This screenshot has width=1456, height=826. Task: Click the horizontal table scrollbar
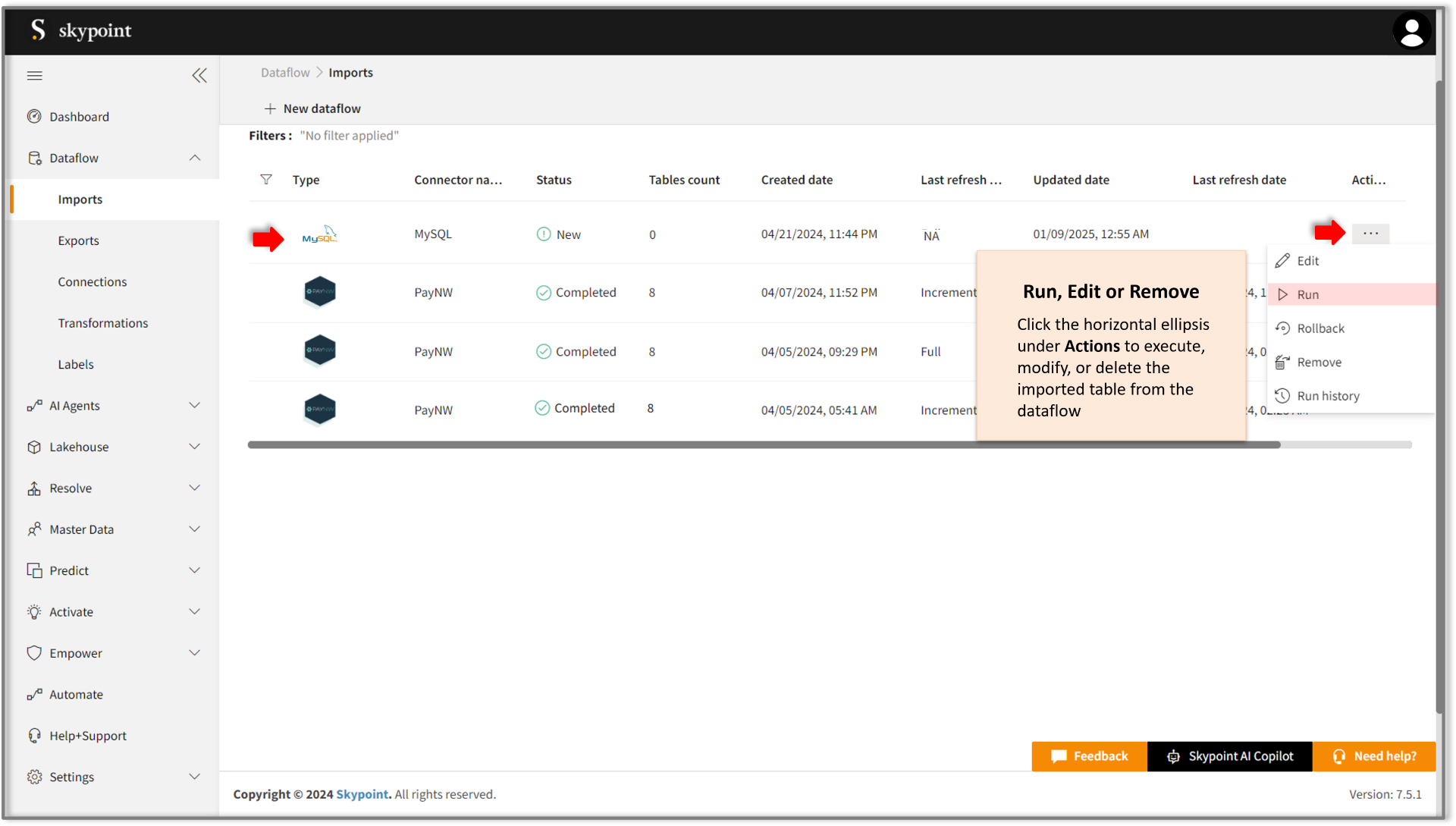click(x=764, y=445)
